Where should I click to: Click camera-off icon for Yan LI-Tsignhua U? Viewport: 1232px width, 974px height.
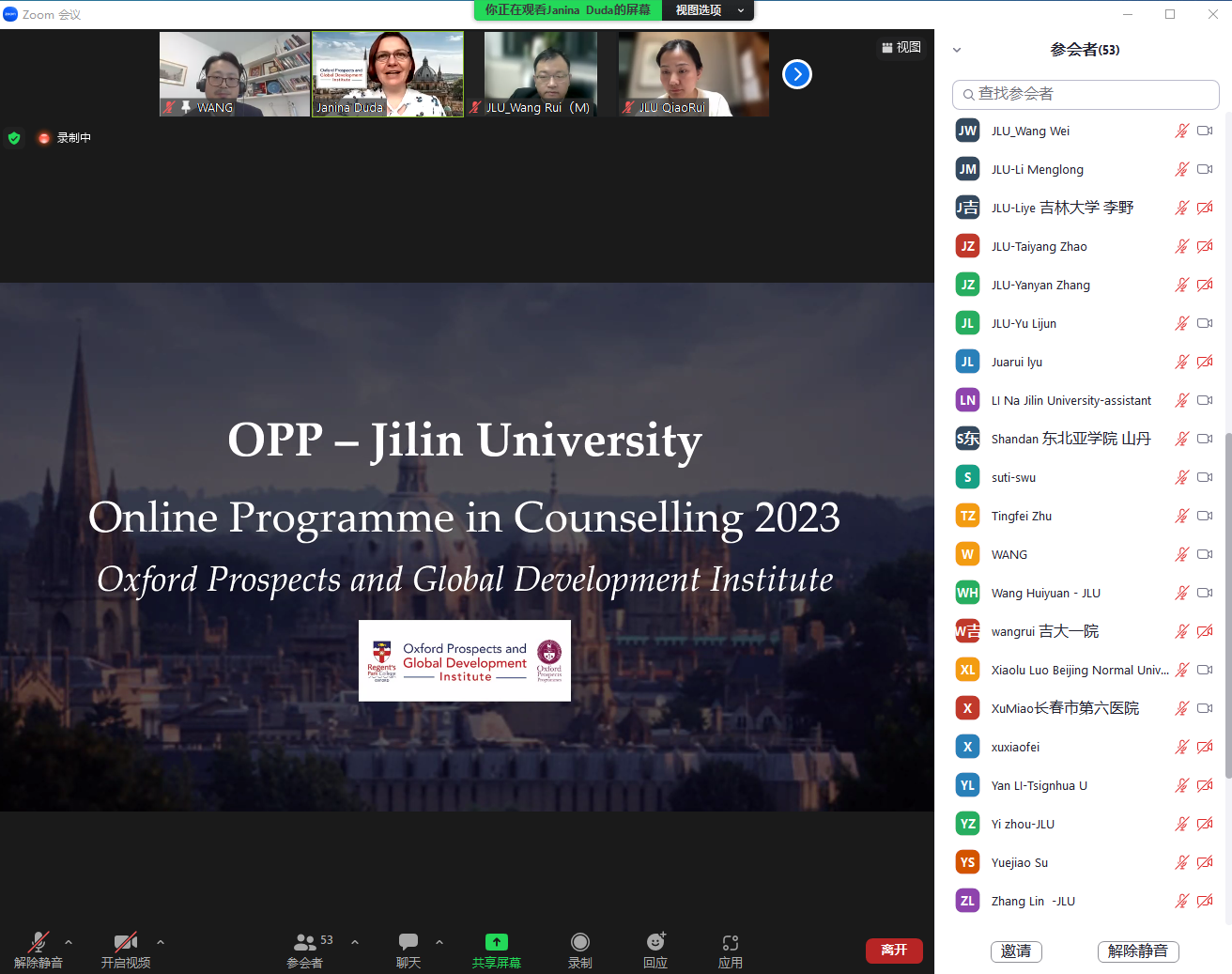pos(1205,785)
